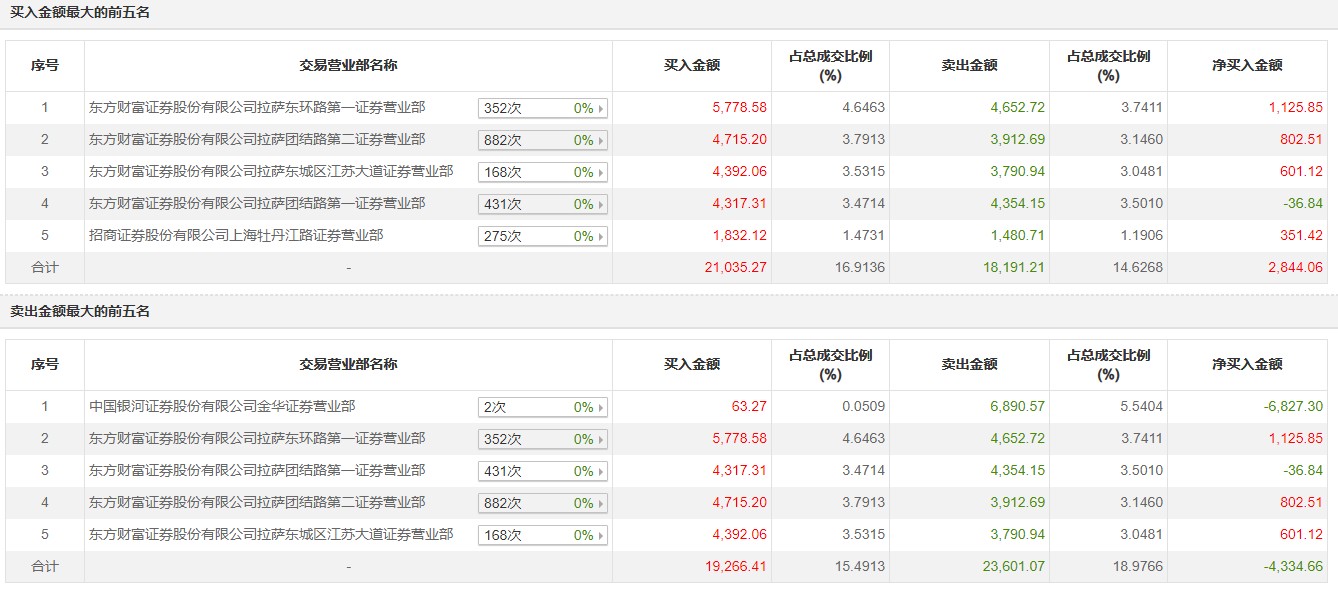Click the 买入金额 column header in the buy table
Viewport: 1338px width, 591px height.
click(692, 66)
